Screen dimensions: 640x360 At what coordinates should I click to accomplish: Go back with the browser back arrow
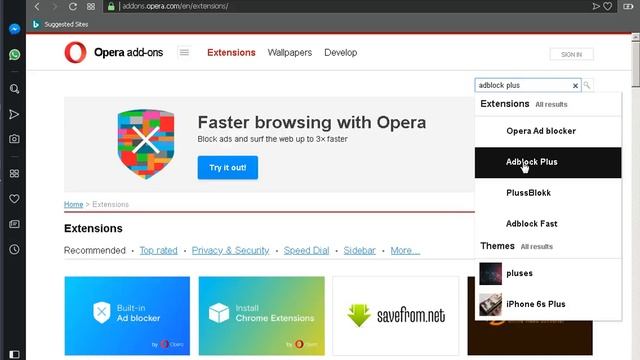tap(37, 6)
